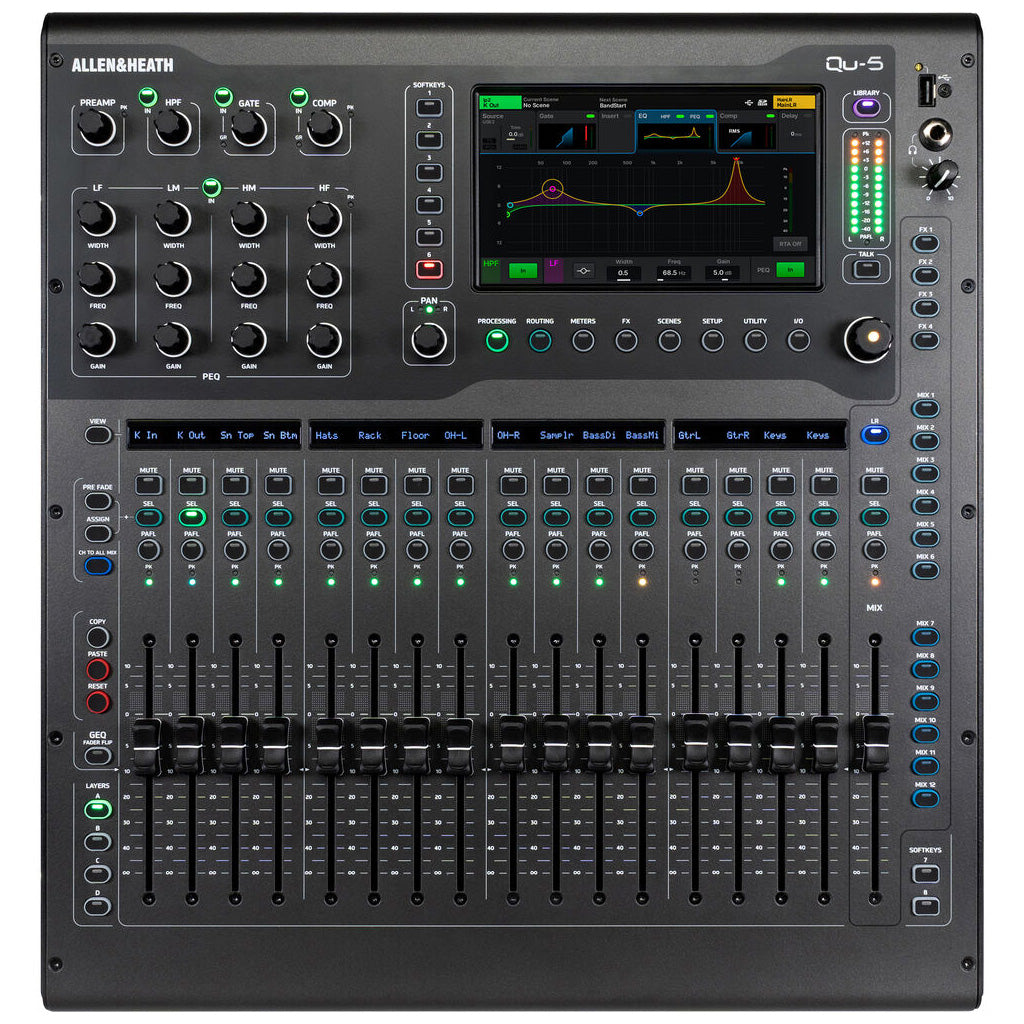
Task: Select the blue LR mix key
Action: coord(874,434)
